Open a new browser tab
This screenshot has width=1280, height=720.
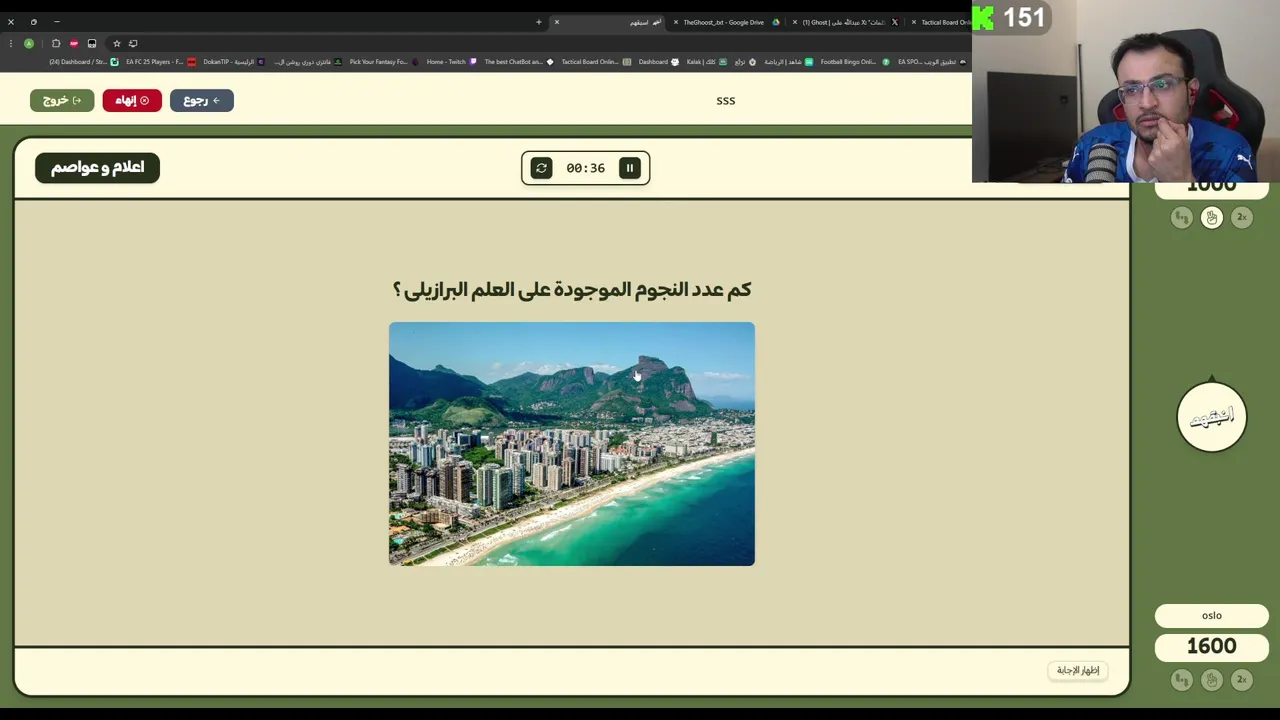click(538, 22)
